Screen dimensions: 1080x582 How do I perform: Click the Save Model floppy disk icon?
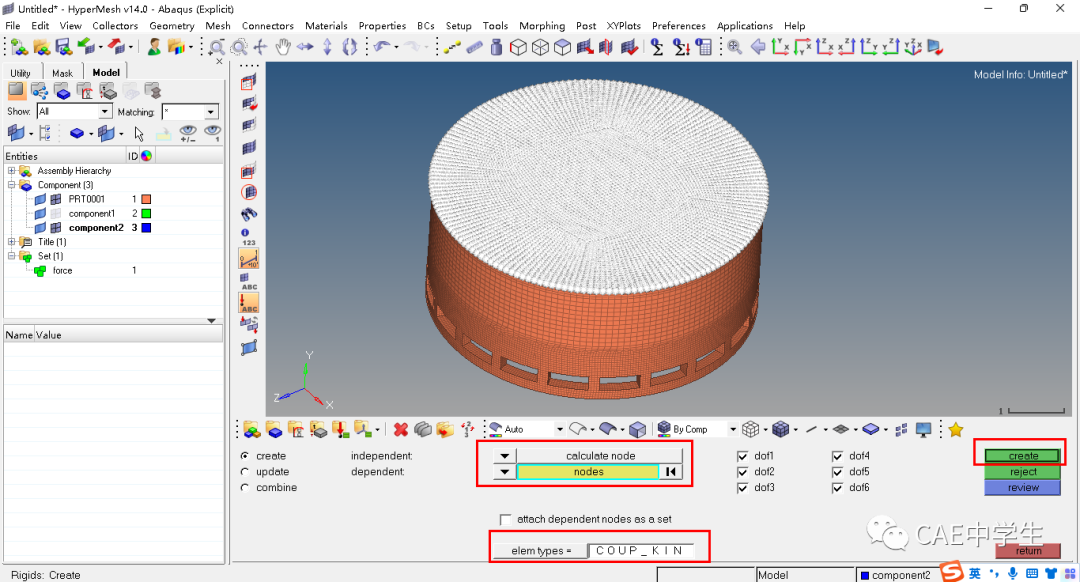62,47
